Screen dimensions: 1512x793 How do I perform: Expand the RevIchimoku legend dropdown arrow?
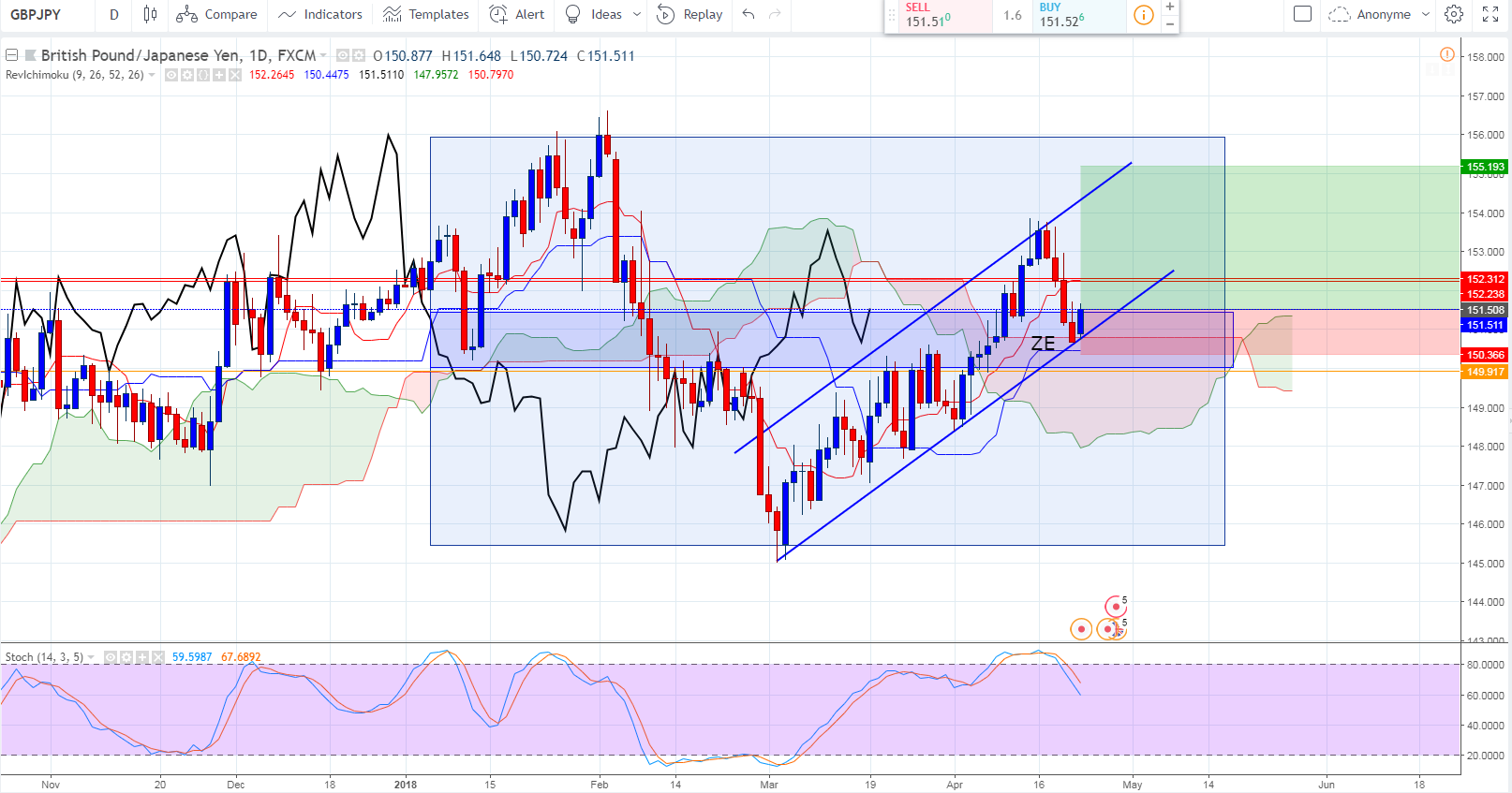pos(153,75)
